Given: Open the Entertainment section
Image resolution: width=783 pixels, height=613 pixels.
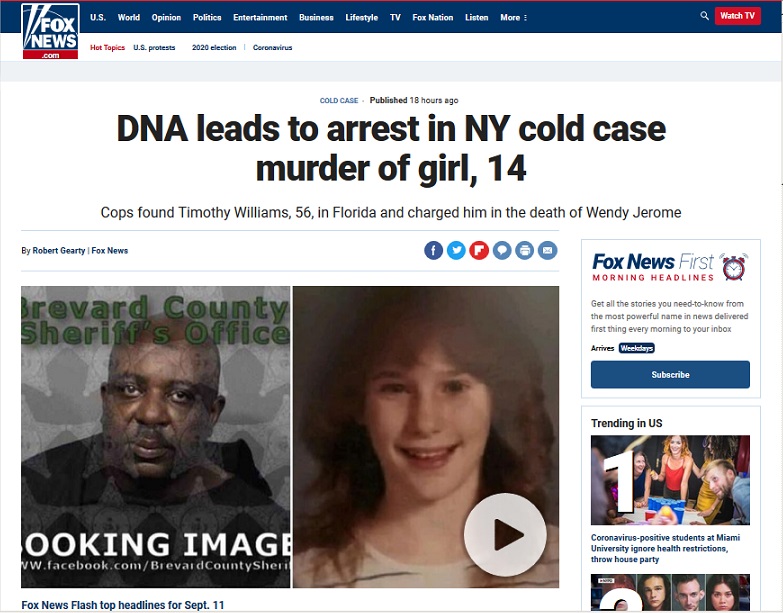Looking at the screenshot, I should point(260,17).
